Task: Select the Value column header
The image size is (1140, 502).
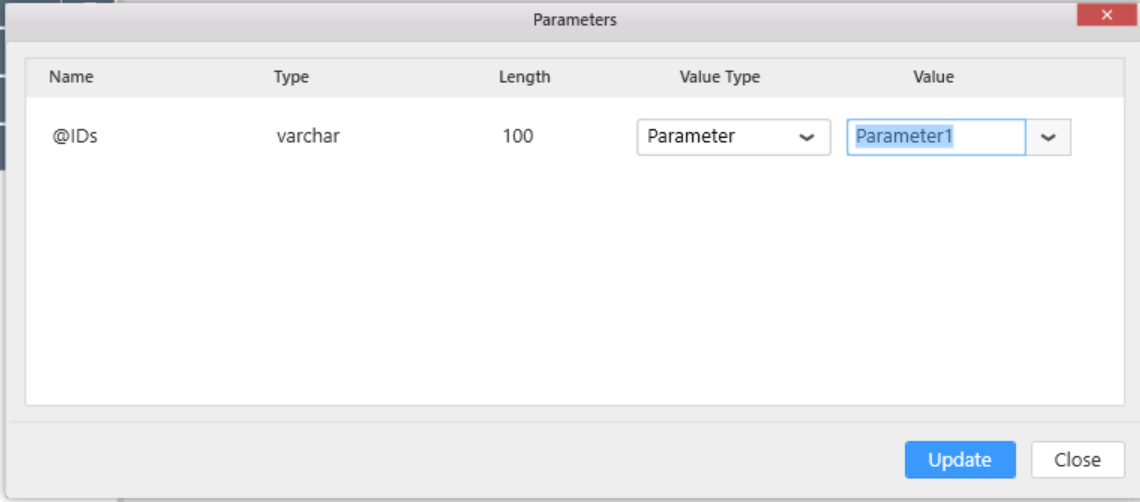Action: pyautogui.click(x=933, y=77)
